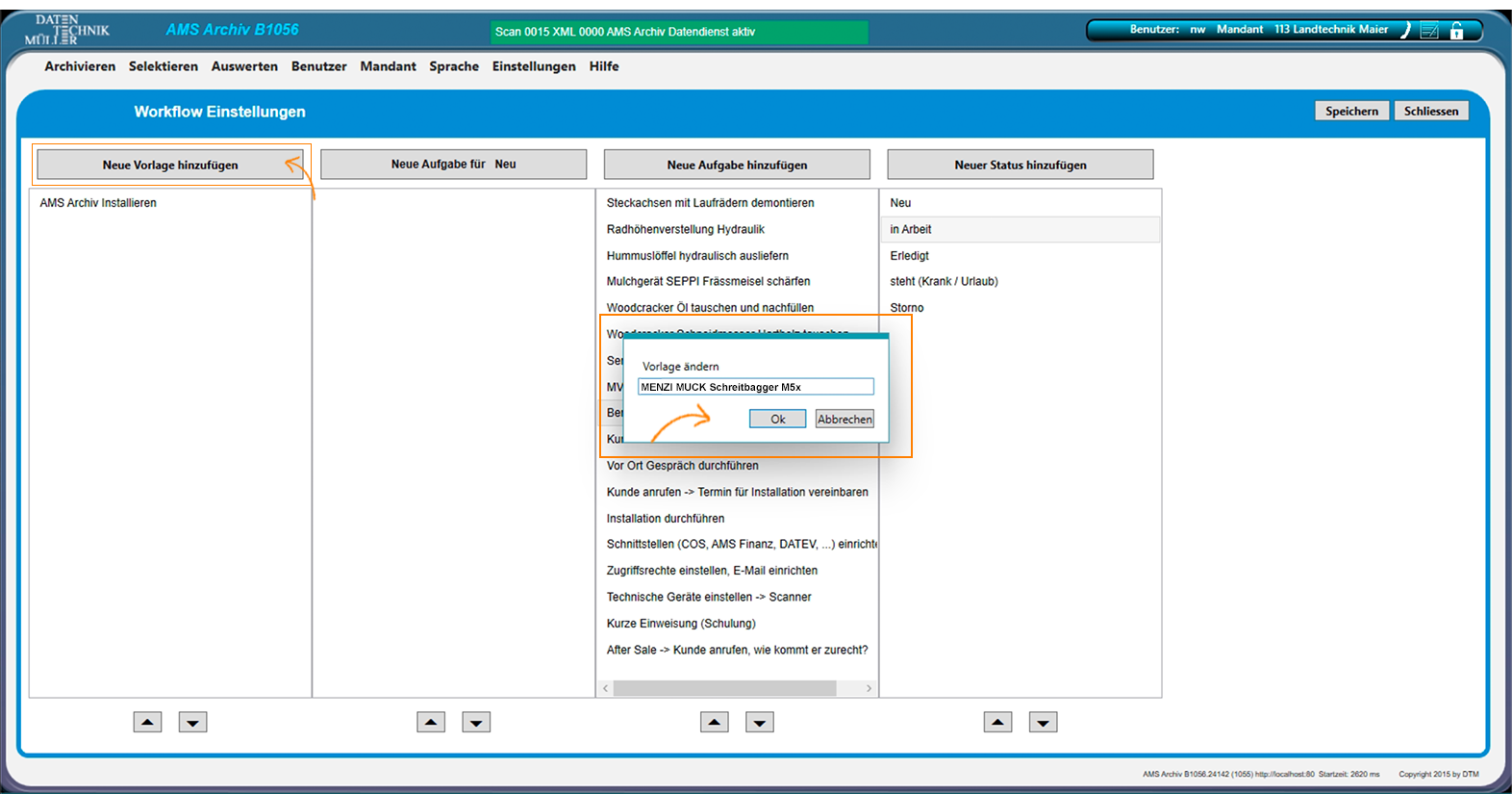The height and width of the screenshot is (794, 1512).
Task: Click down arrow under the Aufgabe hinzufügen list
Action: (x=760, y=722)
